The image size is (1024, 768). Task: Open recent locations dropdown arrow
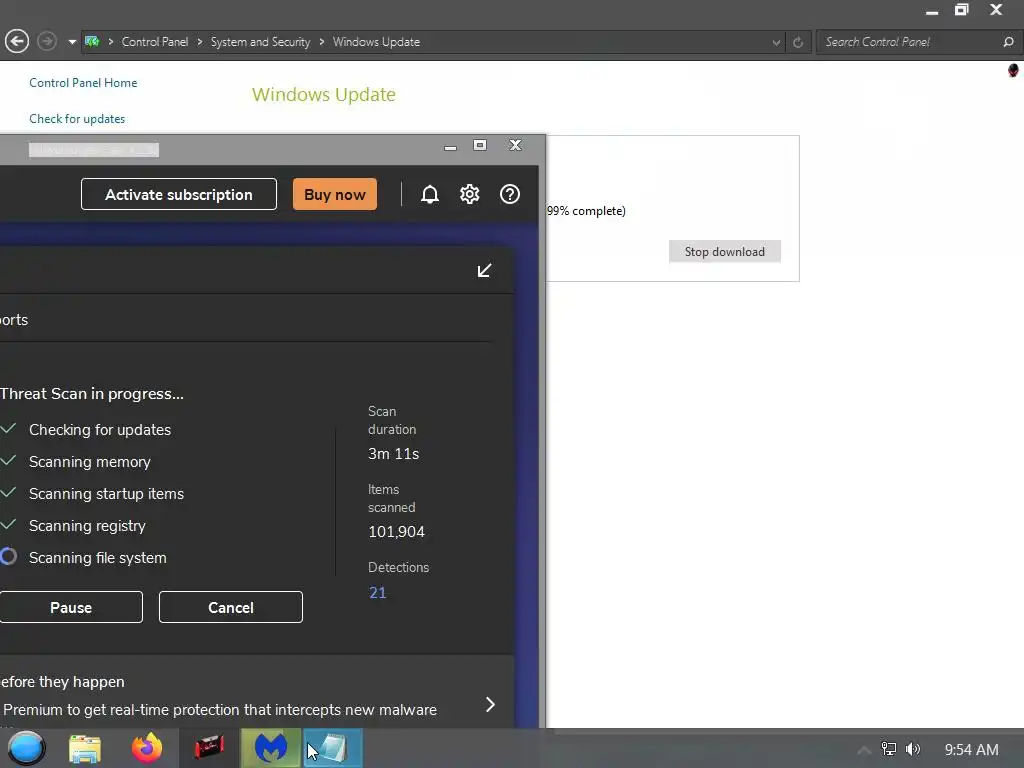coord(72,42)
